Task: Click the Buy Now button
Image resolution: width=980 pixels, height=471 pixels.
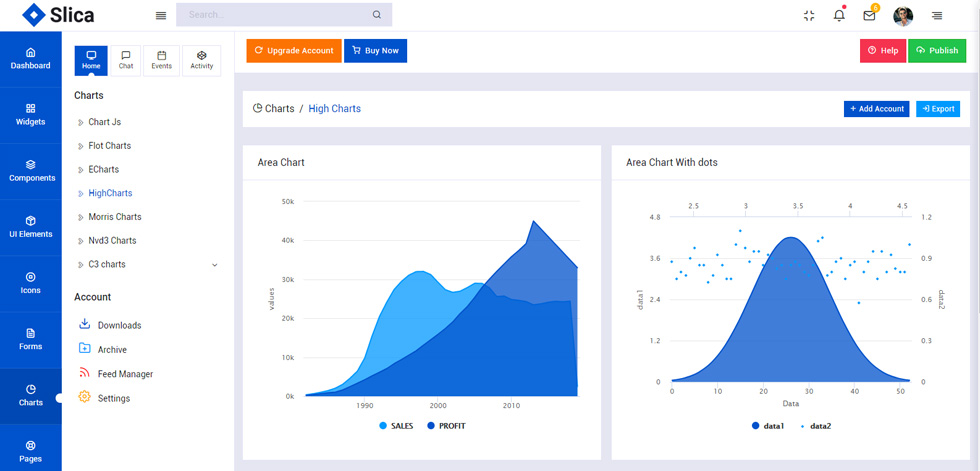Action: pos(375,51)
